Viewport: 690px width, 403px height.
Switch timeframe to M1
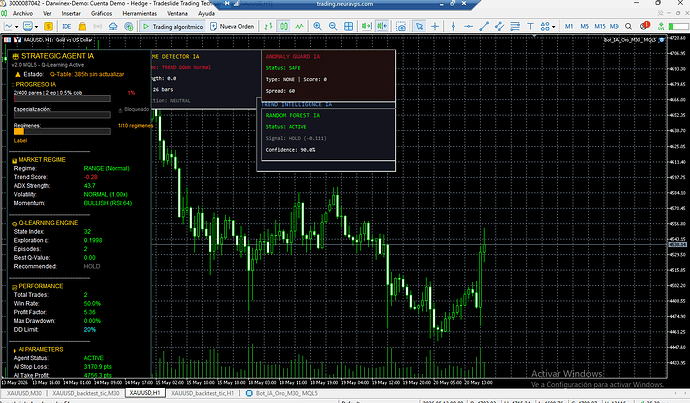569,26
